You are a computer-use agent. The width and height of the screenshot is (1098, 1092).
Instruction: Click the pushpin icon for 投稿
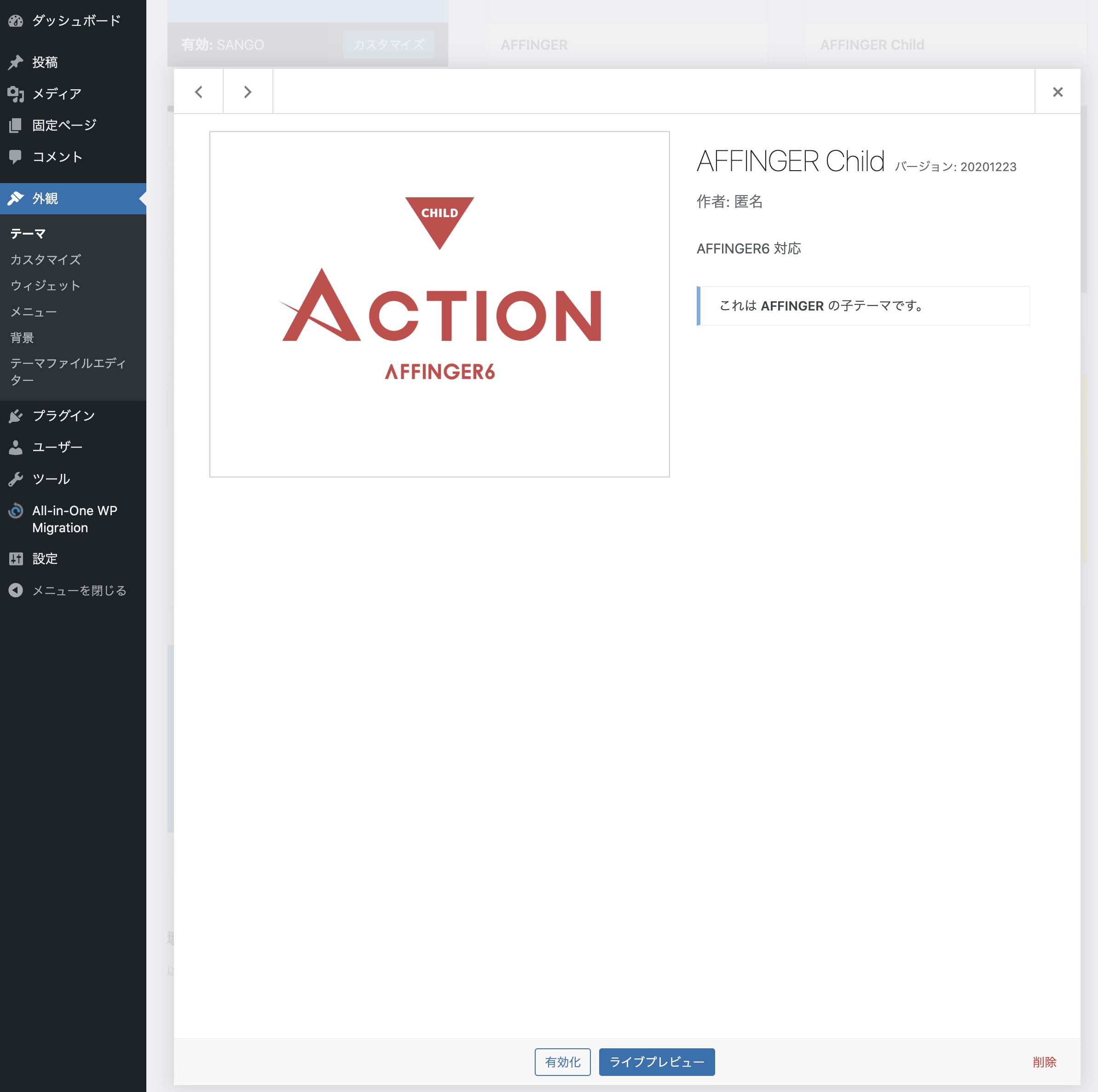pyautogui.click(x=16, y=62)
